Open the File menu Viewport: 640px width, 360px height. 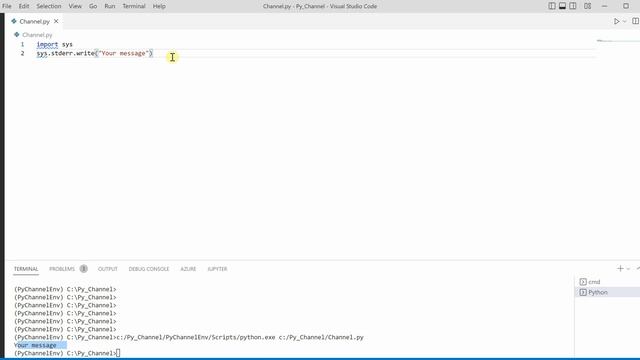point(7,6)
